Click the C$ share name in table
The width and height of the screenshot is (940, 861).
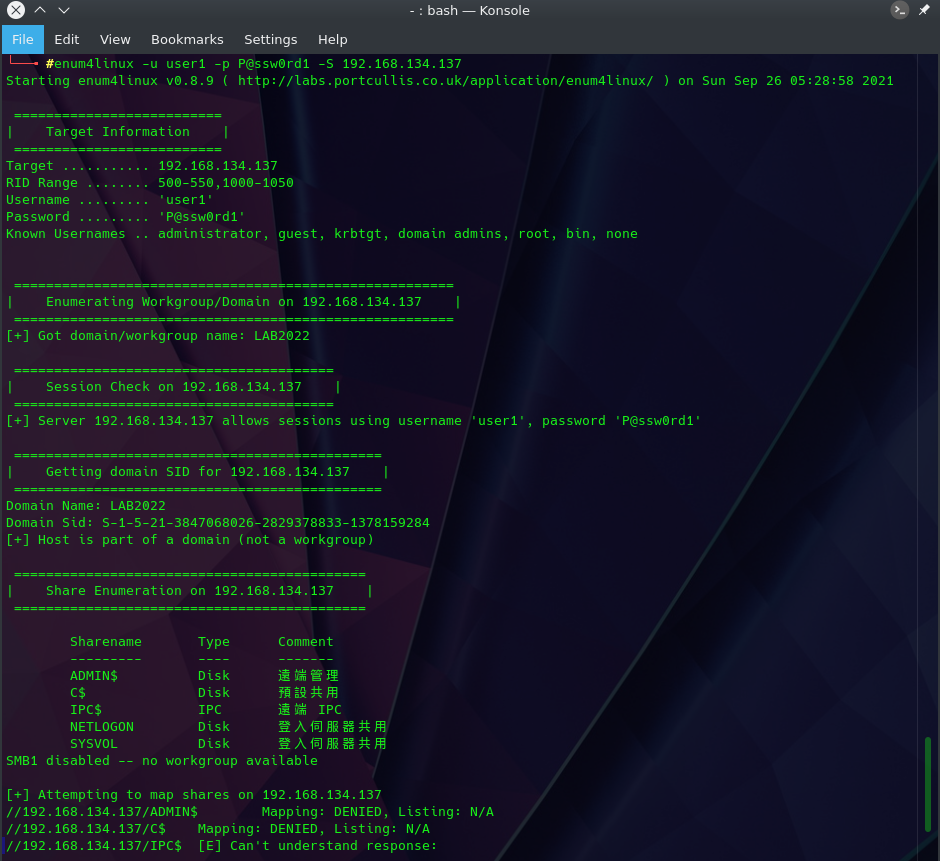click(78, 692)
